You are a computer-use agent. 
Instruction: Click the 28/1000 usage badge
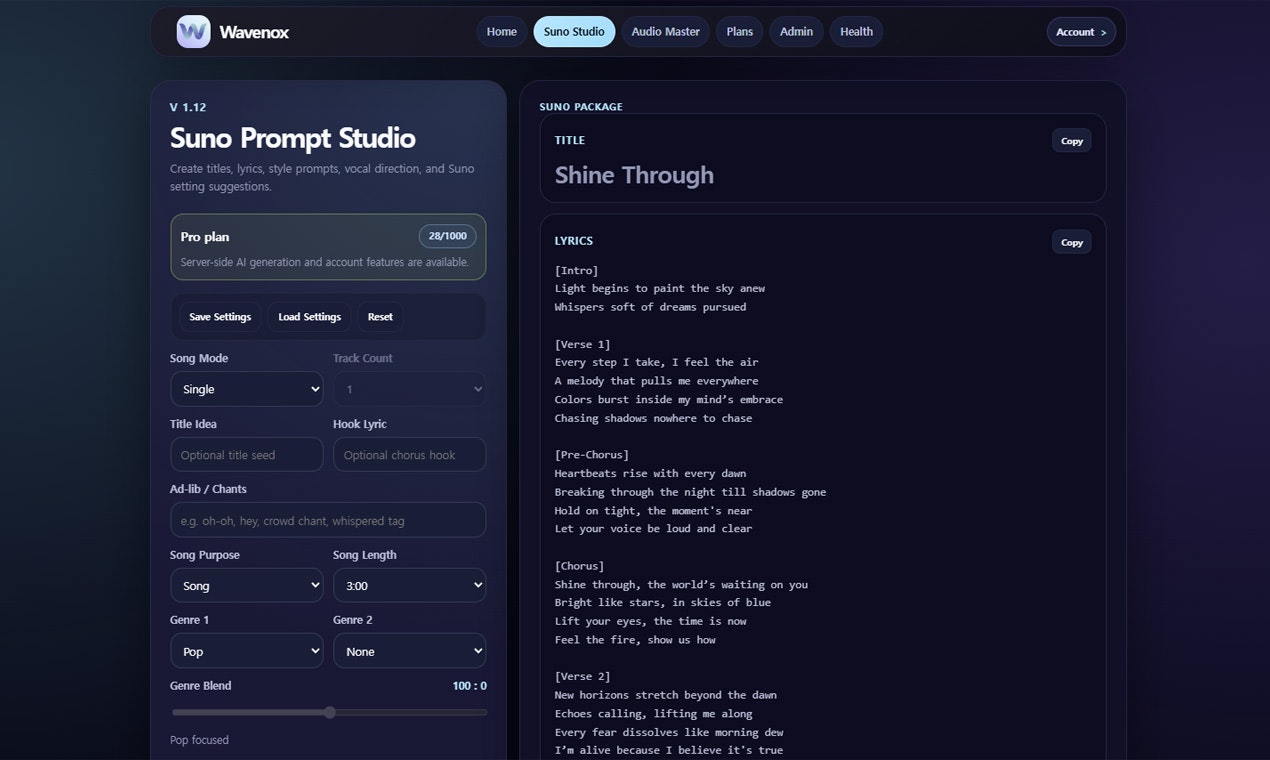(x=448, y=236)
